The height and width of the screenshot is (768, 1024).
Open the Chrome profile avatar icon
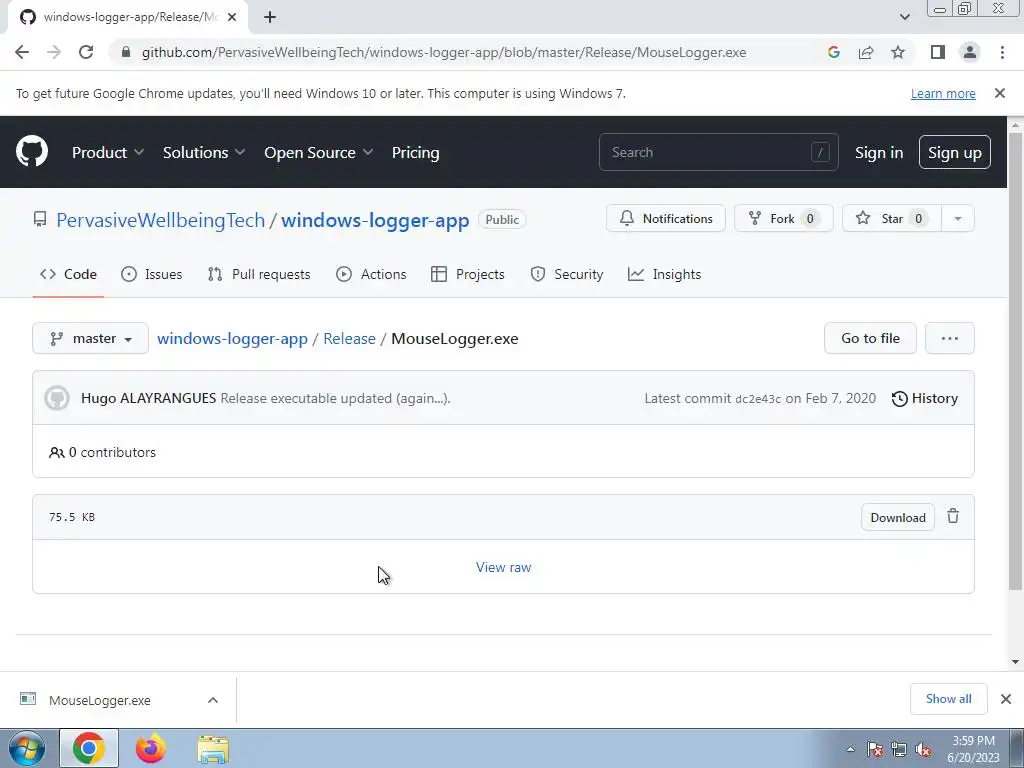970,52
